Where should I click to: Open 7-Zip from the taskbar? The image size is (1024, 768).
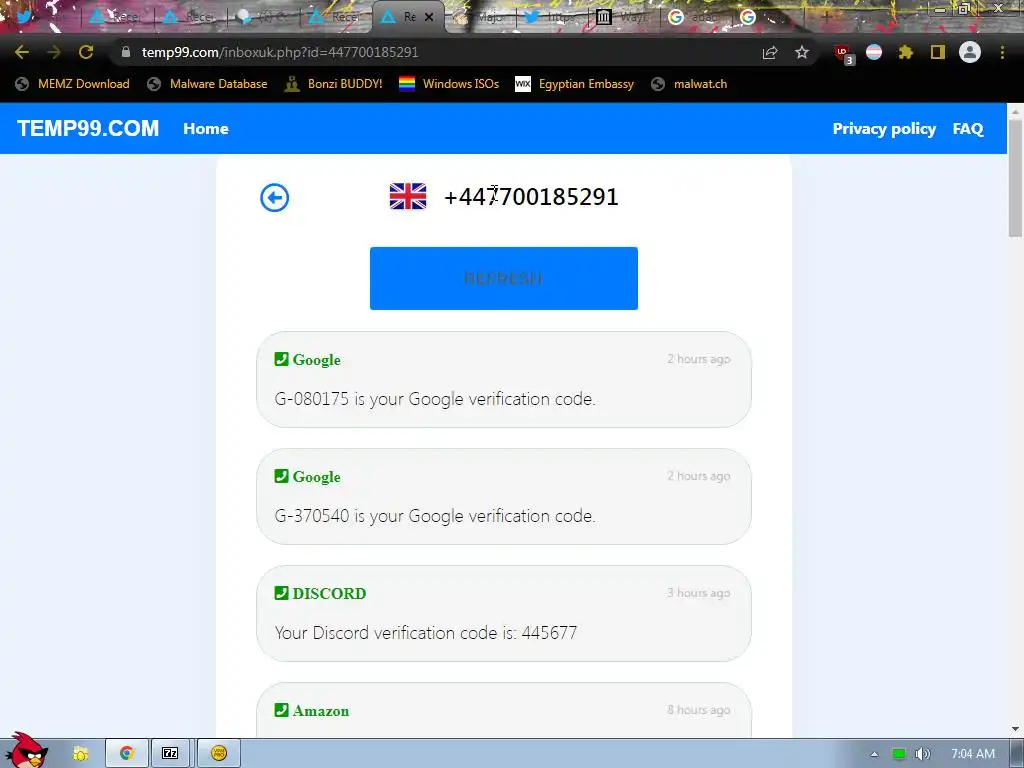170,754
